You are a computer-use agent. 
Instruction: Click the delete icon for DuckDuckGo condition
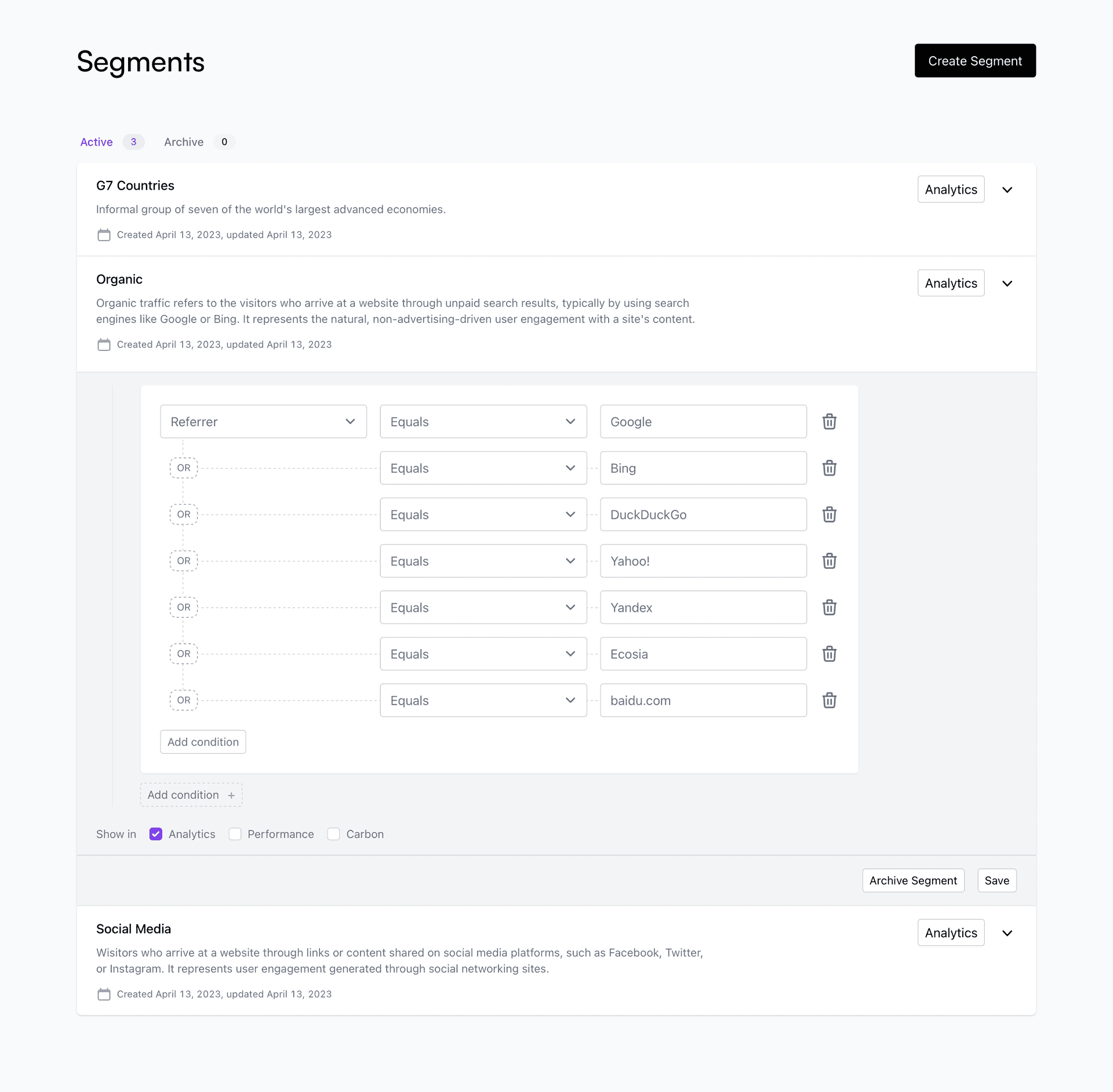[828, 514]
